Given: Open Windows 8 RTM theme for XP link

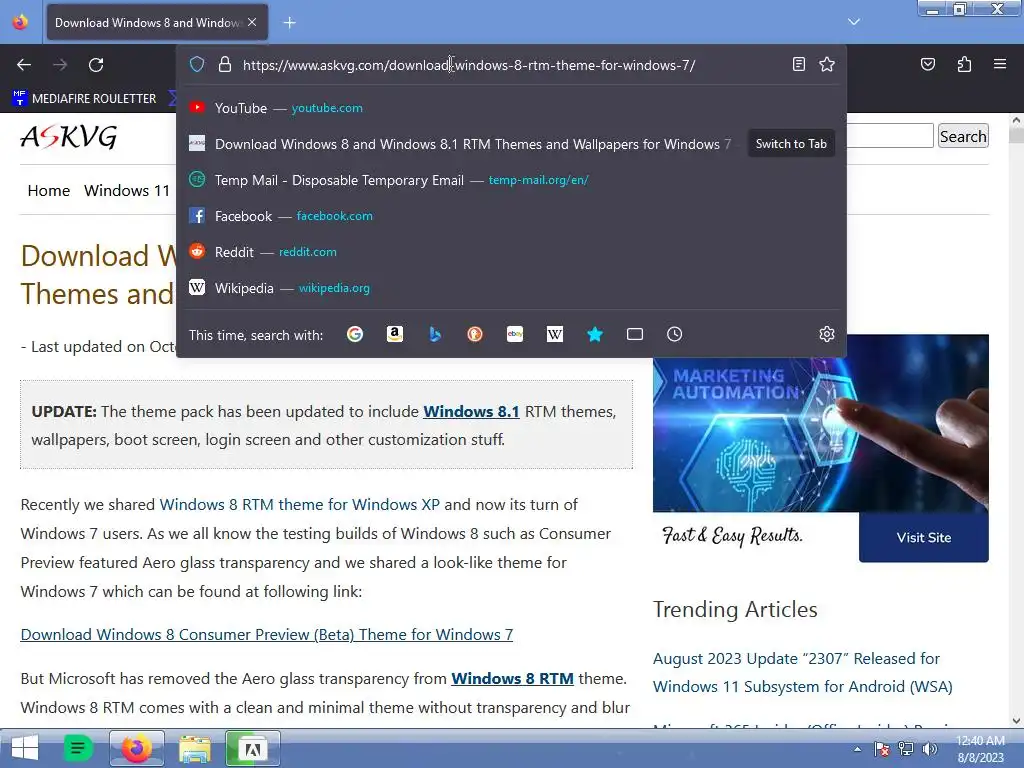Looking at the screenshot, I should (x=300, y=504).
